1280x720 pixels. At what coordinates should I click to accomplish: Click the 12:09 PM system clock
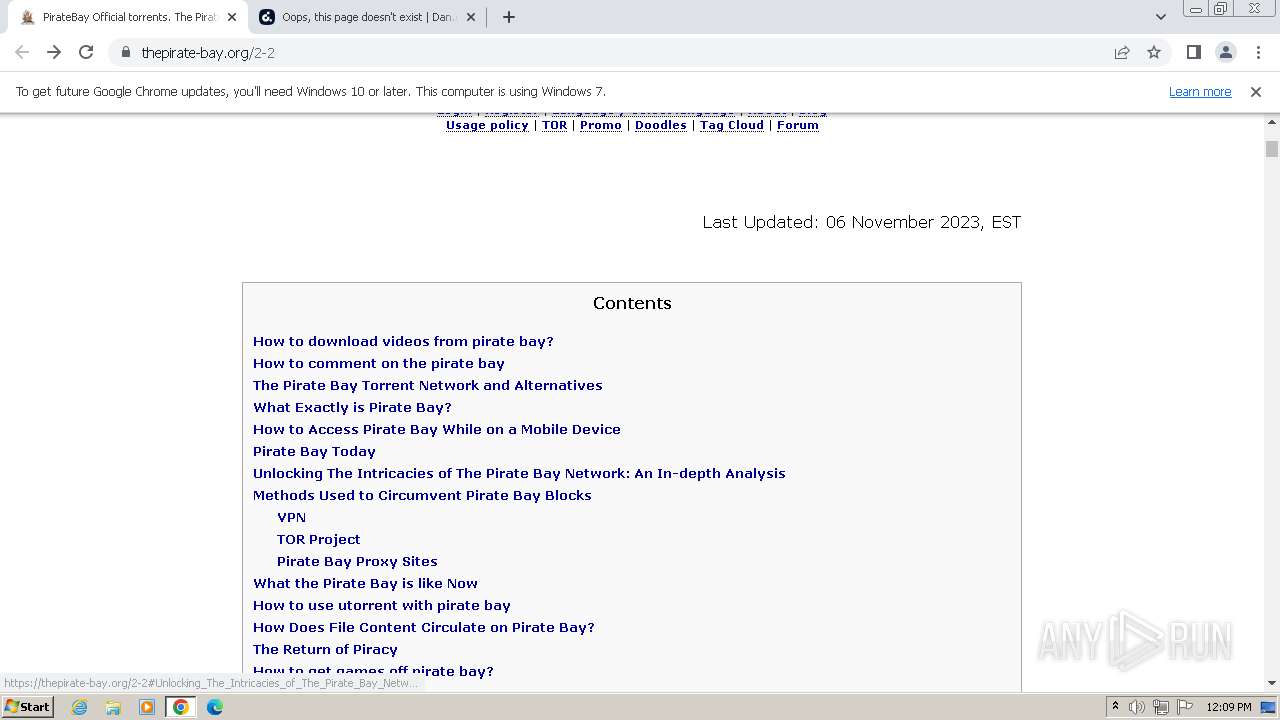click(1229, 707)
